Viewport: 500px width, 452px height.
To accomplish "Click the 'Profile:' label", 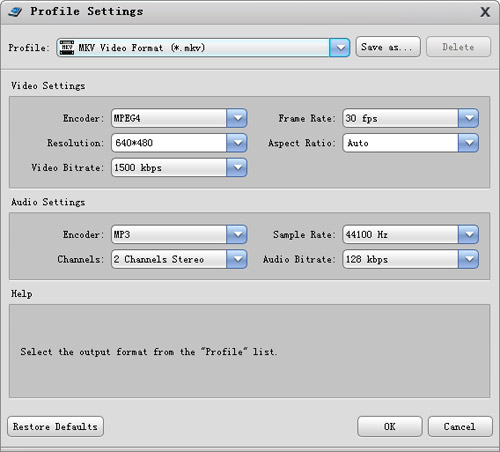I will click(x=29, y=48).
